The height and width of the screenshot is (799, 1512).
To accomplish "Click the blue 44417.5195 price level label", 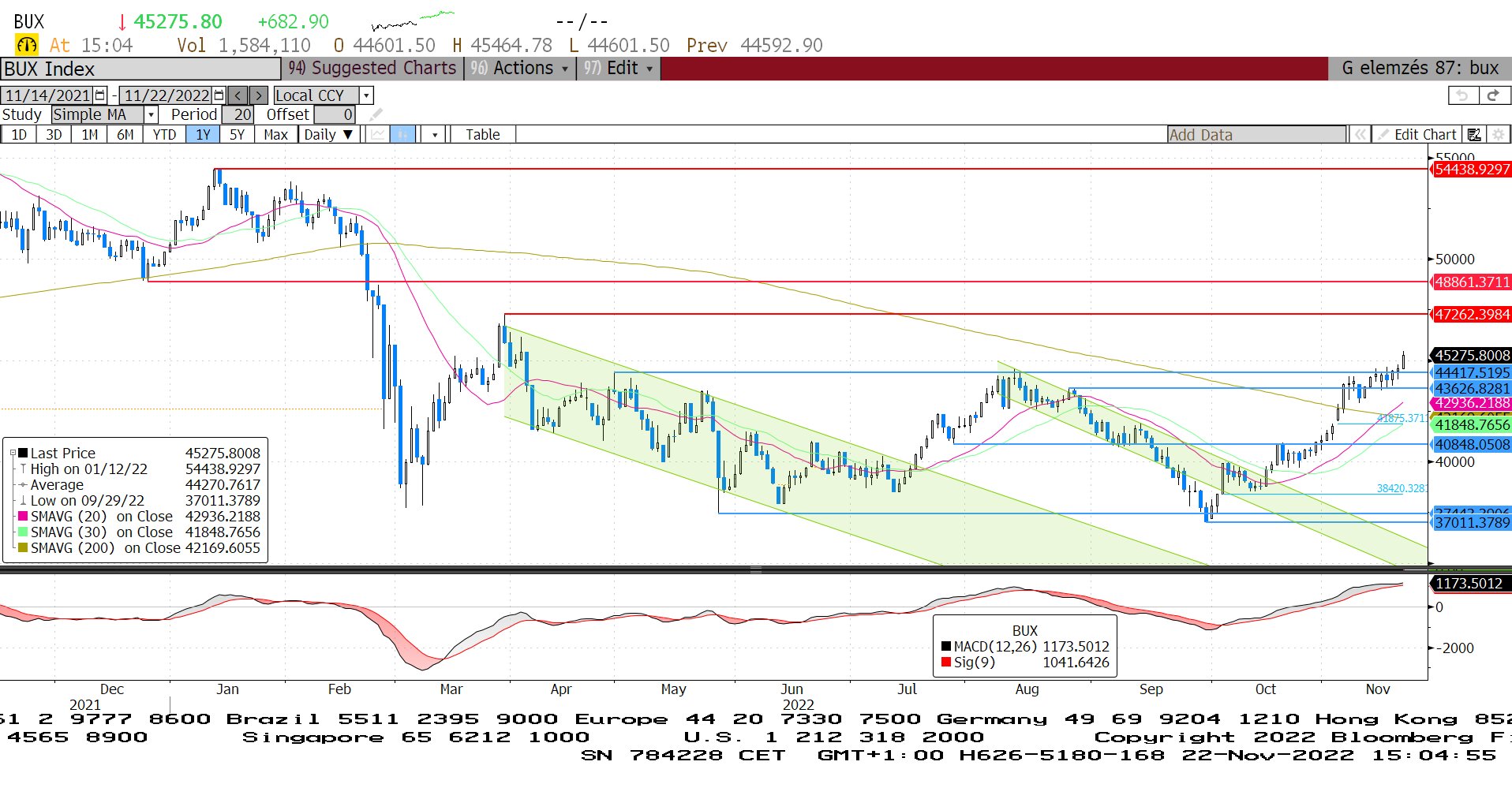I will click(1471, 373).
